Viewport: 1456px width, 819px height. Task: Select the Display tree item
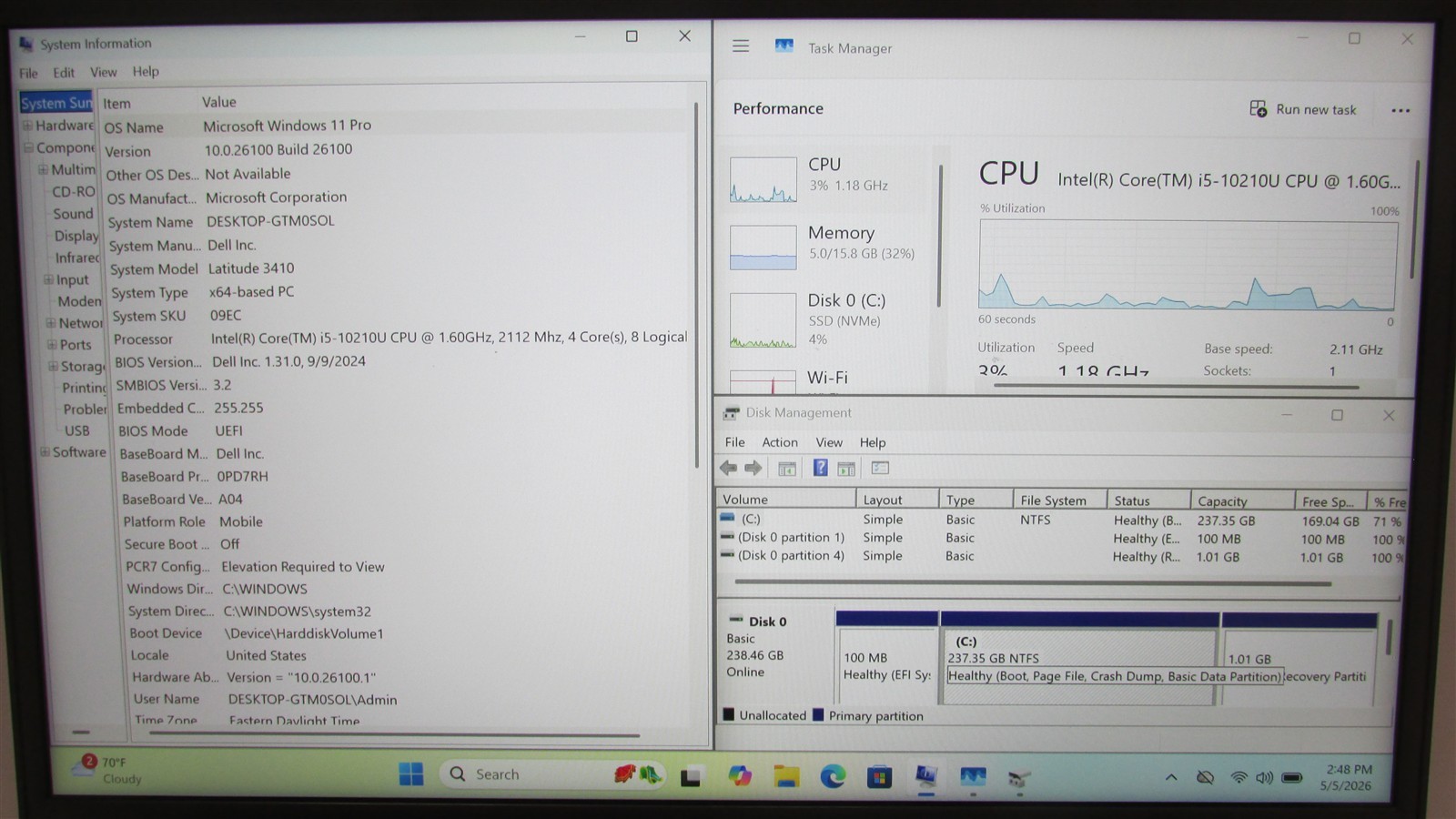(x=76, y=236)
